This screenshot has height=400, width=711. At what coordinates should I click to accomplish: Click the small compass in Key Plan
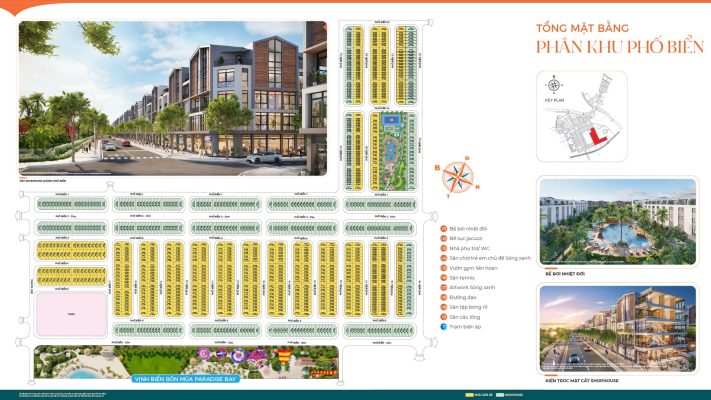pyautogui.click(x=551, y=85)
